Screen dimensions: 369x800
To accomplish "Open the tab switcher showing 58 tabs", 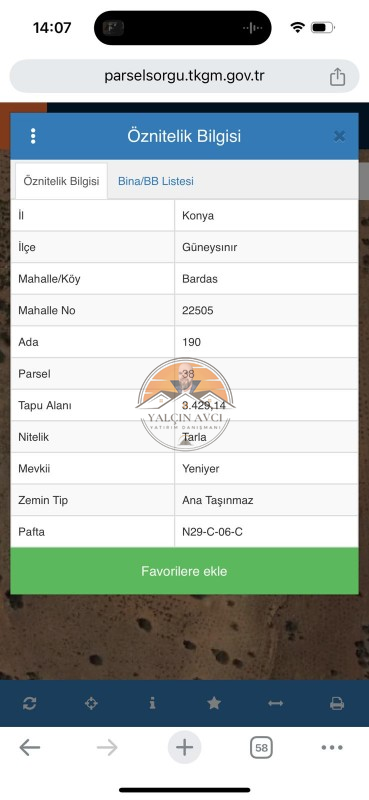I will (x=261, y=748).
